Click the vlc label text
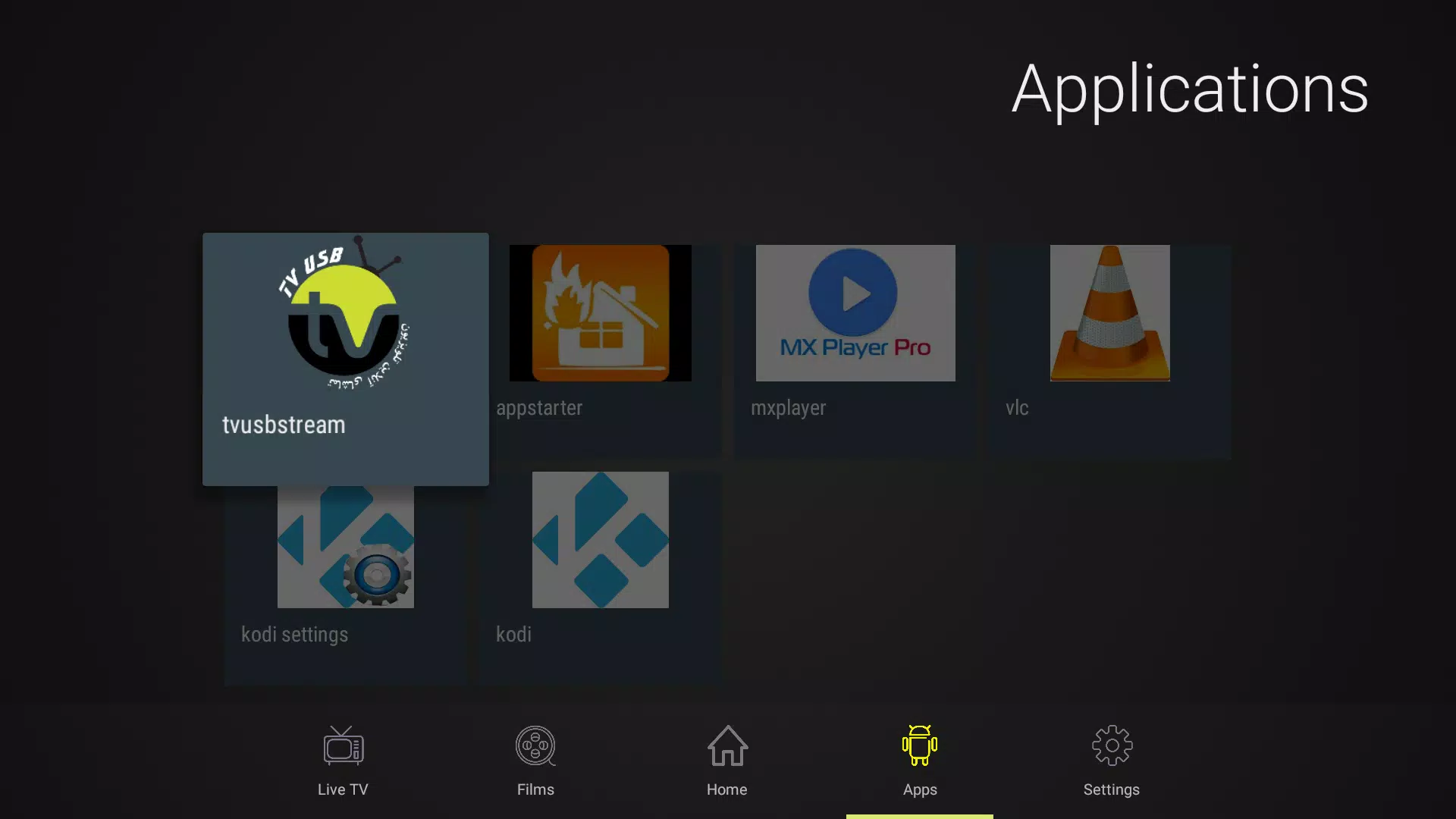Screen dimensions: 1456x819 (1017, 408)
